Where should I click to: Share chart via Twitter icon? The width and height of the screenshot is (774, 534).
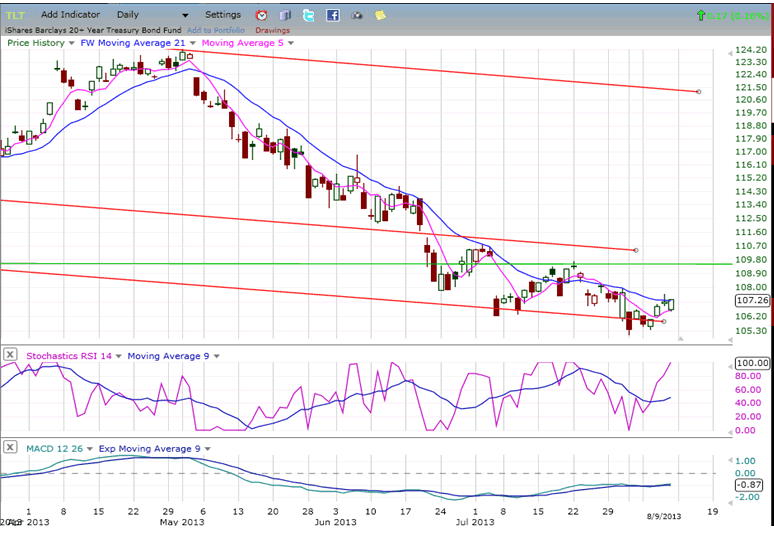tap(308, 15)
